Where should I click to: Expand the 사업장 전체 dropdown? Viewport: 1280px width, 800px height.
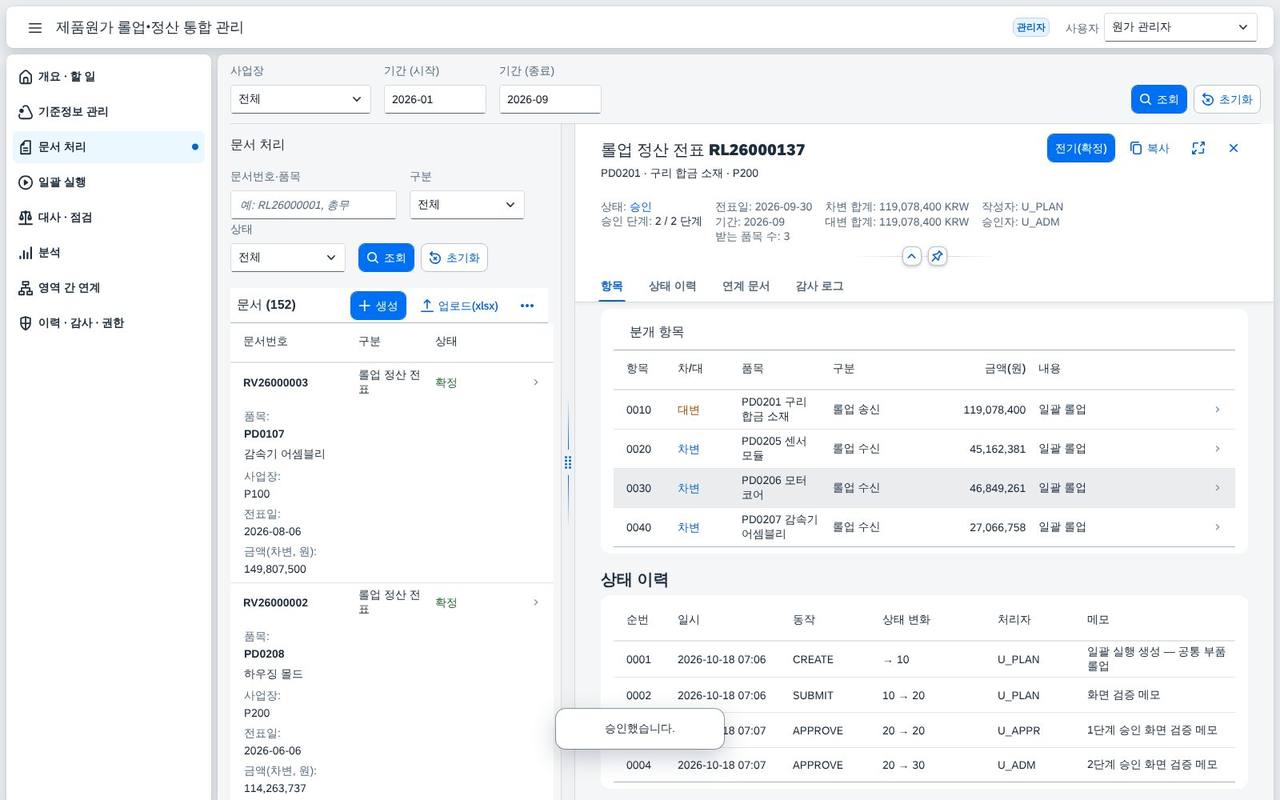coord(300,99)
